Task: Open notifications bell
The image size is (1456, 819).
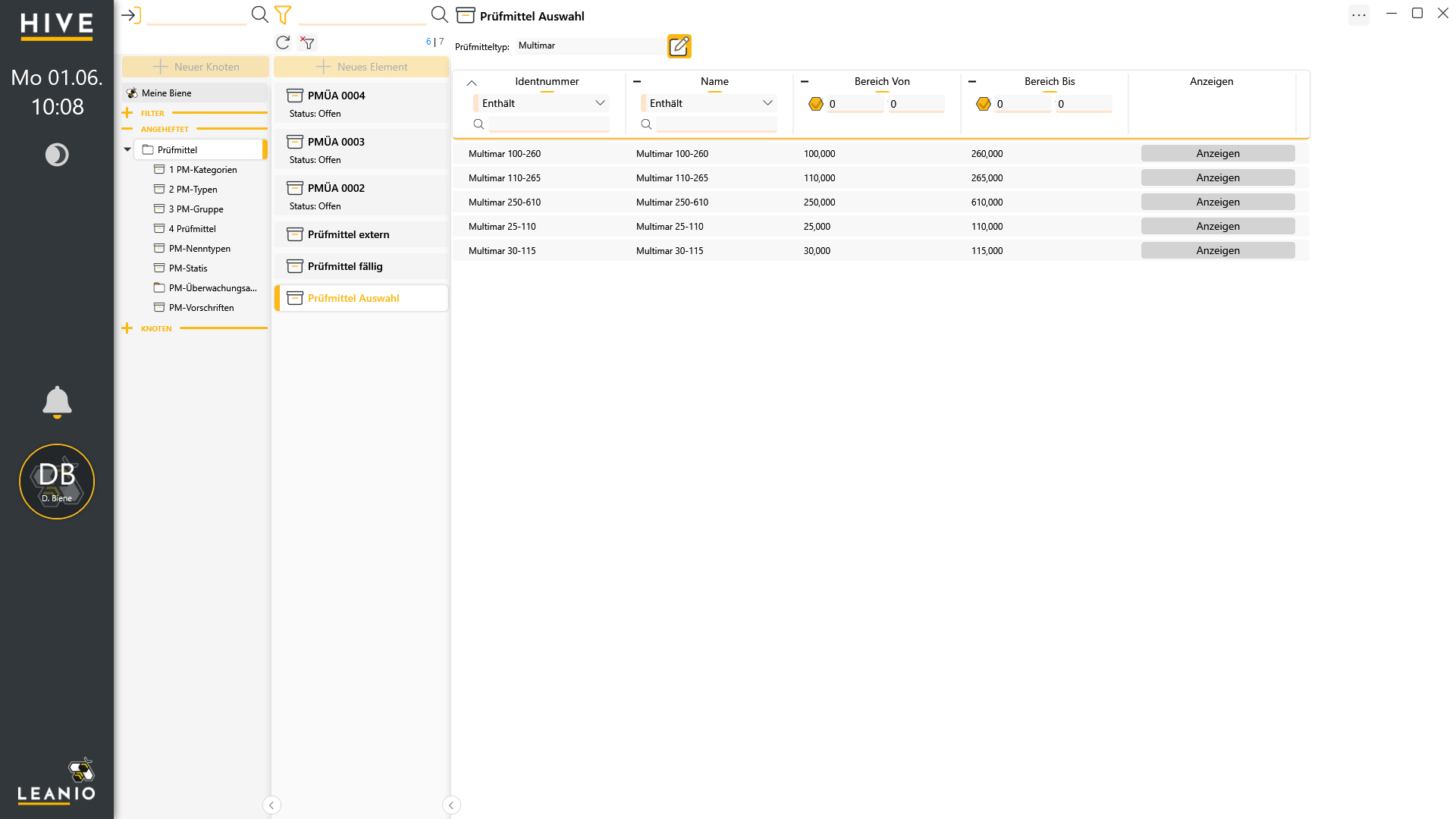Action: (x=57, y=402)
